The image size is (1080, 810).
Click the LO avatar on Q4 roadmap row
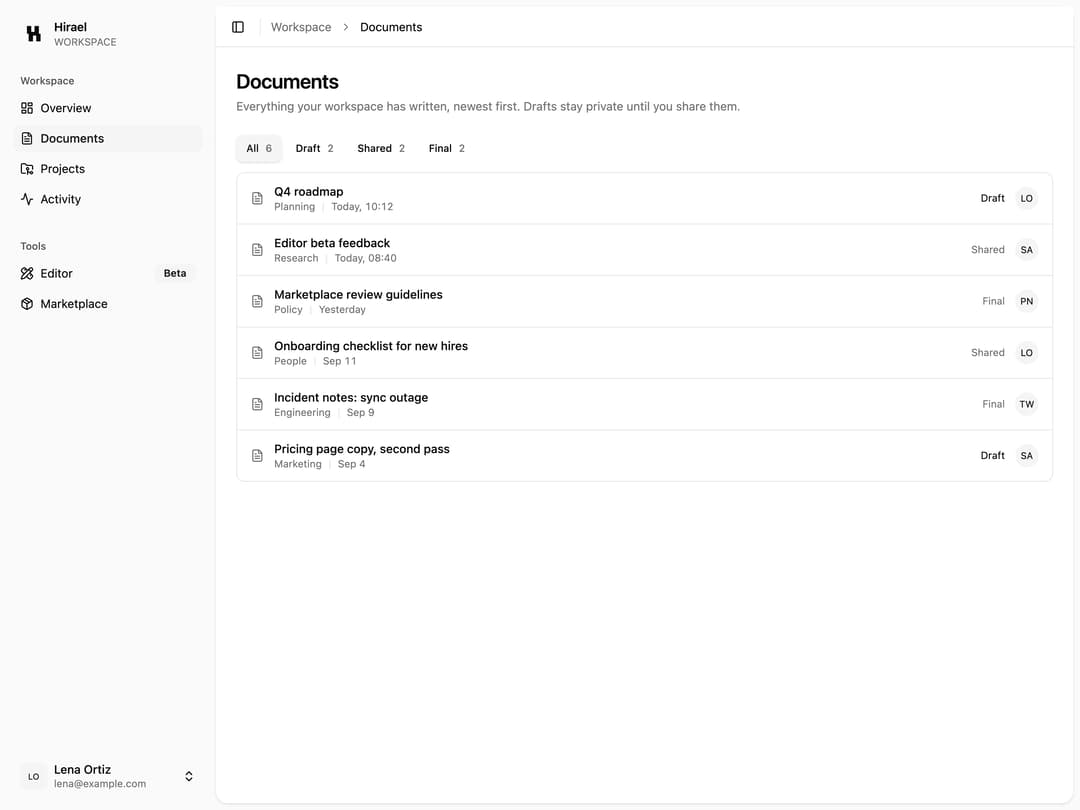1026,198
